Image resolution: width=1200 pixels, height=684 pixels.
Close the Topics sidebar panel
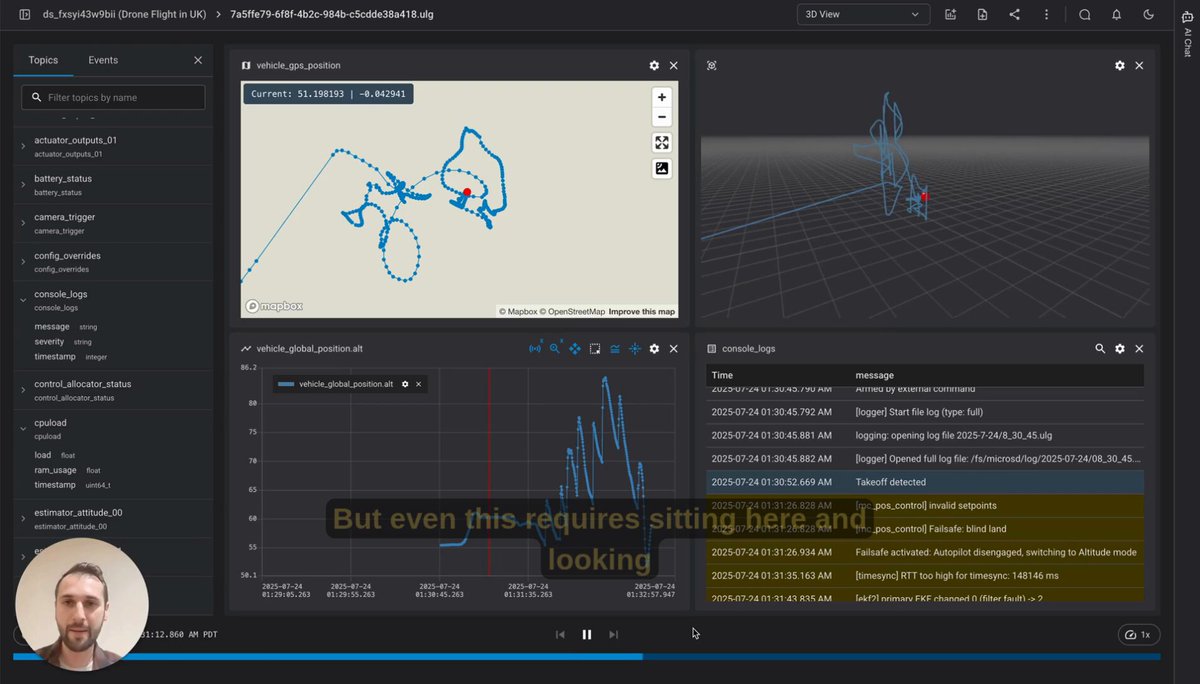coord(198,60)
